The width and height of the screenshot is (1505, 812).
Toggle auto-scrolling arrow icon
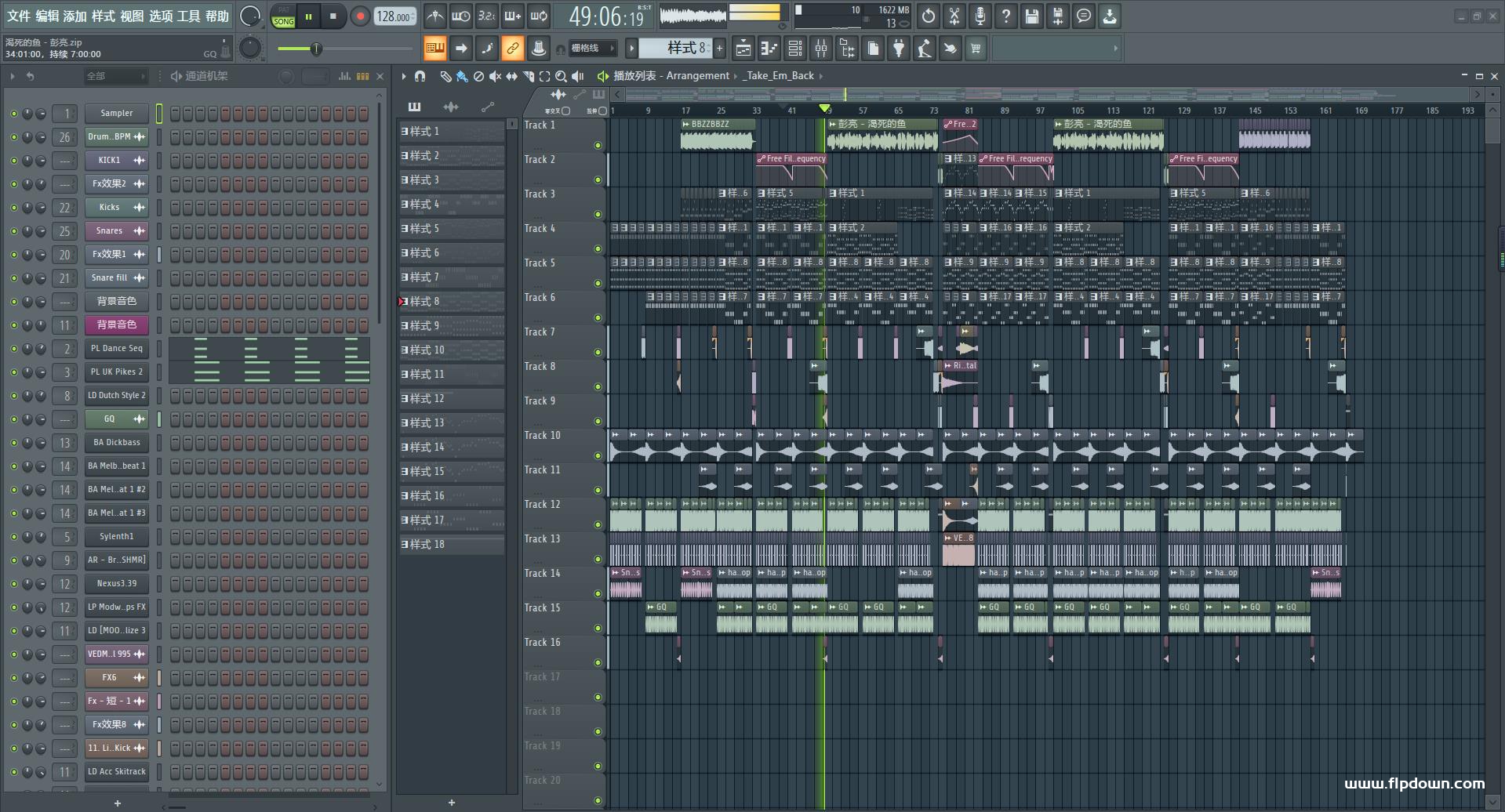[x=460, y=49]
